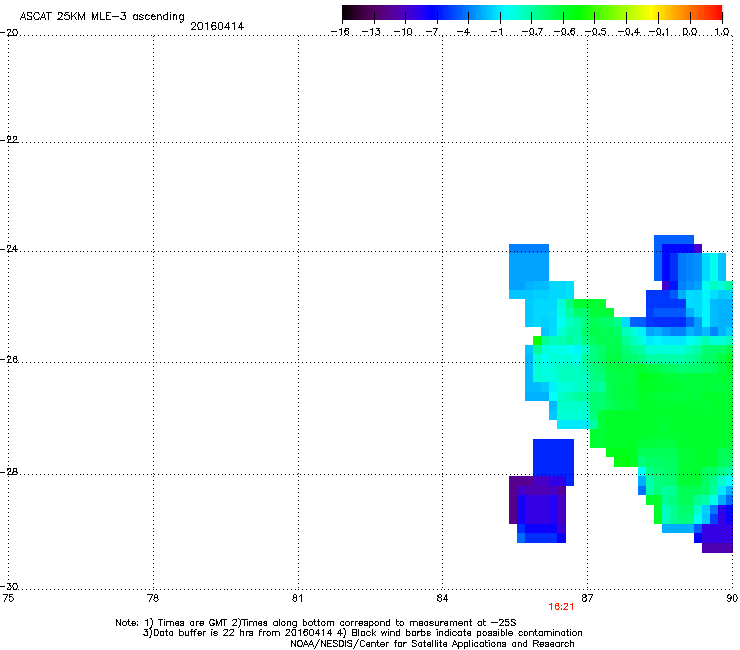Click the -0.7 colorbar tick label
Screen dimensions: 740x650
click(532, 32)
